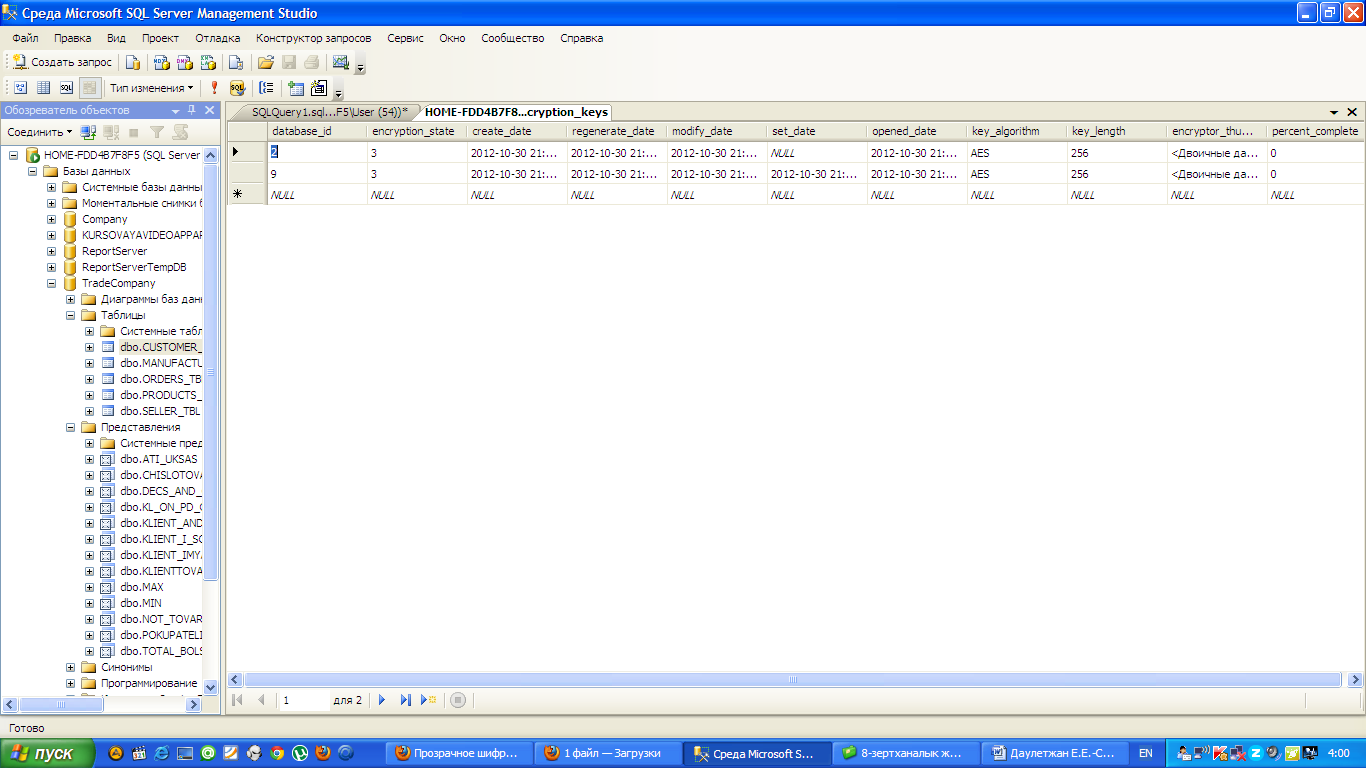
Task: Expand the Синонимы folder
Action: point(71,667)
